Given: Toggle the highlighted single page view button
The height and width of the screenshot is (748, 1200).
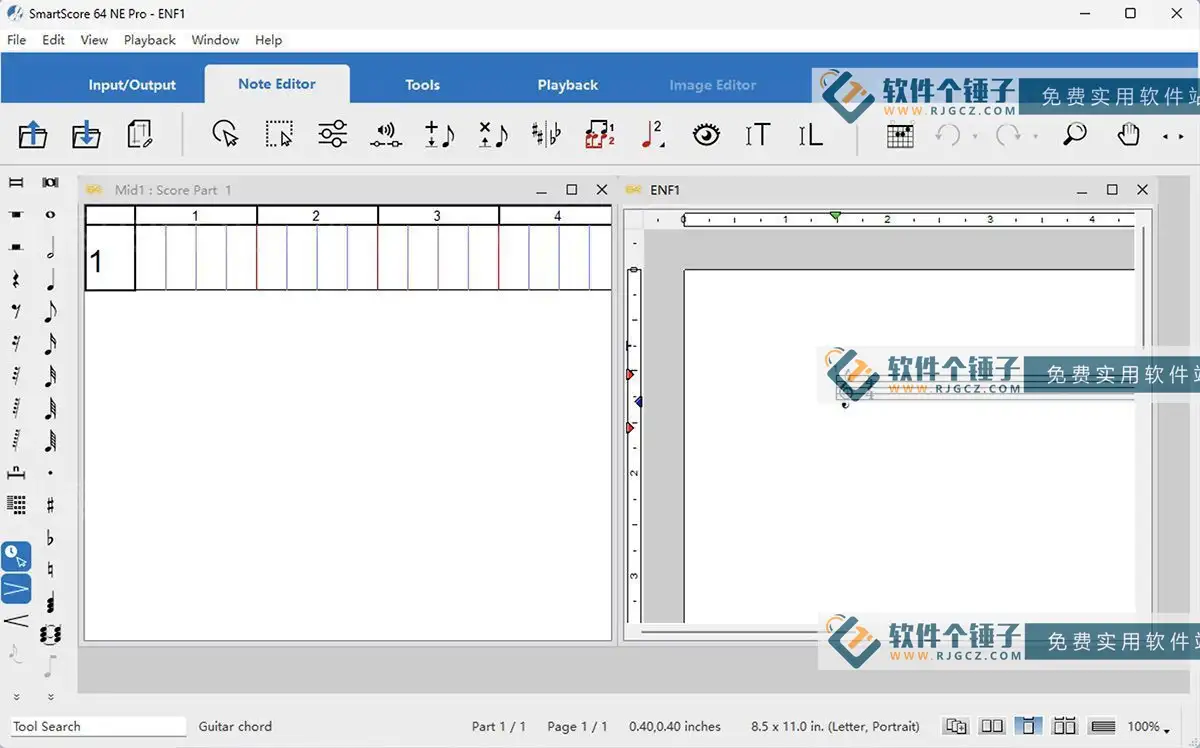Looking at the screenshot, I should pos(1028,727).
